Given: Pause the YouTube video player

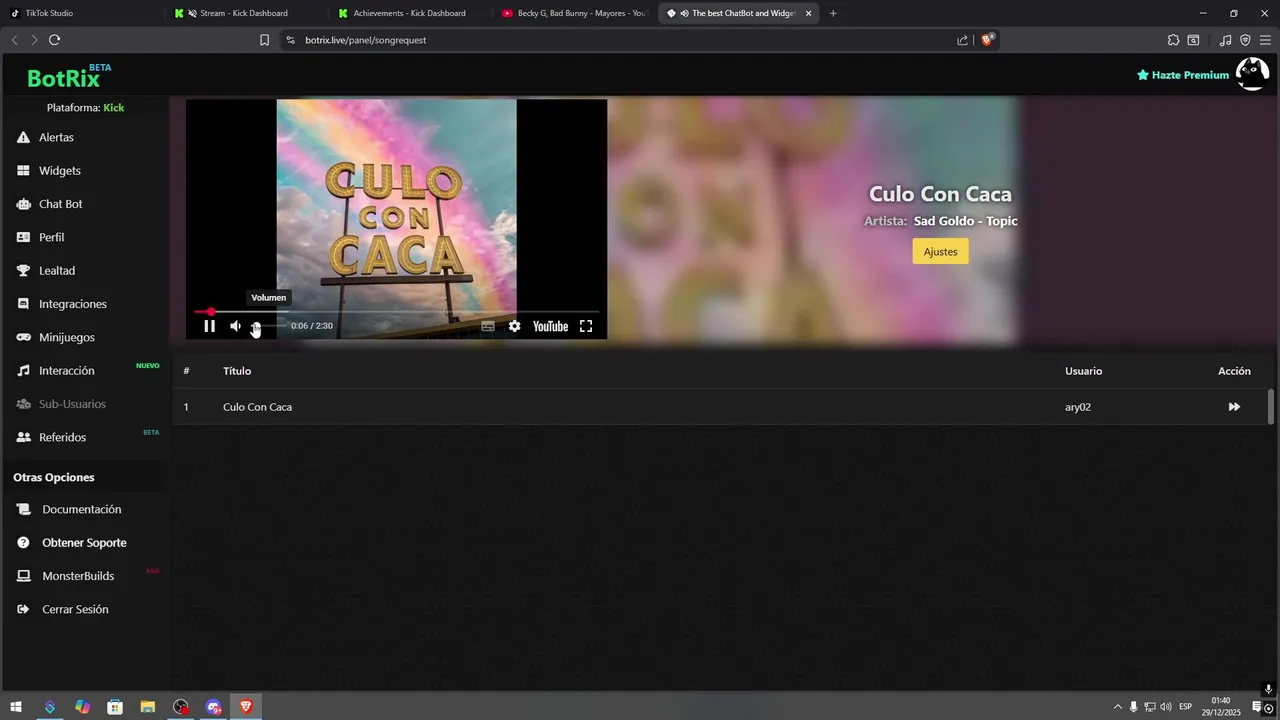Looking at the screenshot, I should coord(210,326).
